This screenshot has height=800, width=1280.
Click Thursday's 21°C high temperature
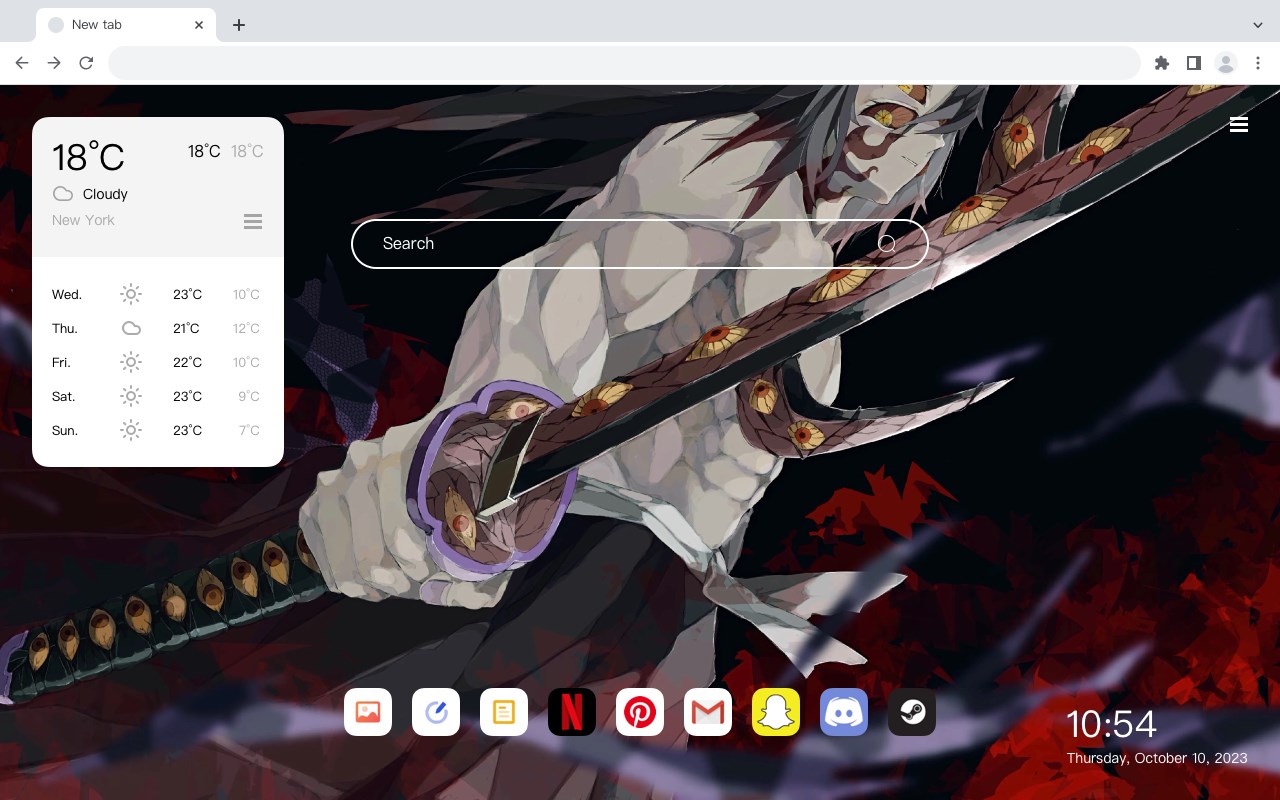pos(186,329)
